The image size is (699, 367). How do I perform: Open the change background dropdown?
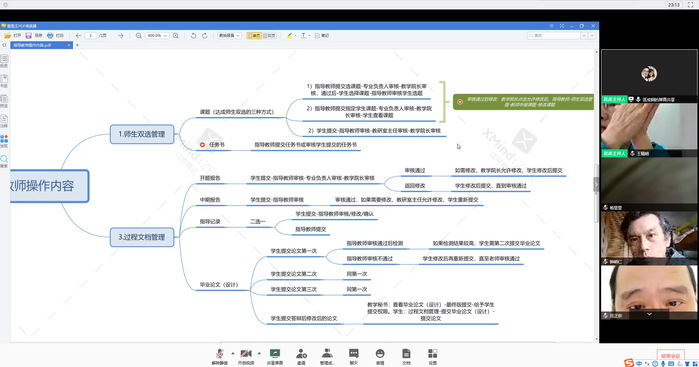229,35
